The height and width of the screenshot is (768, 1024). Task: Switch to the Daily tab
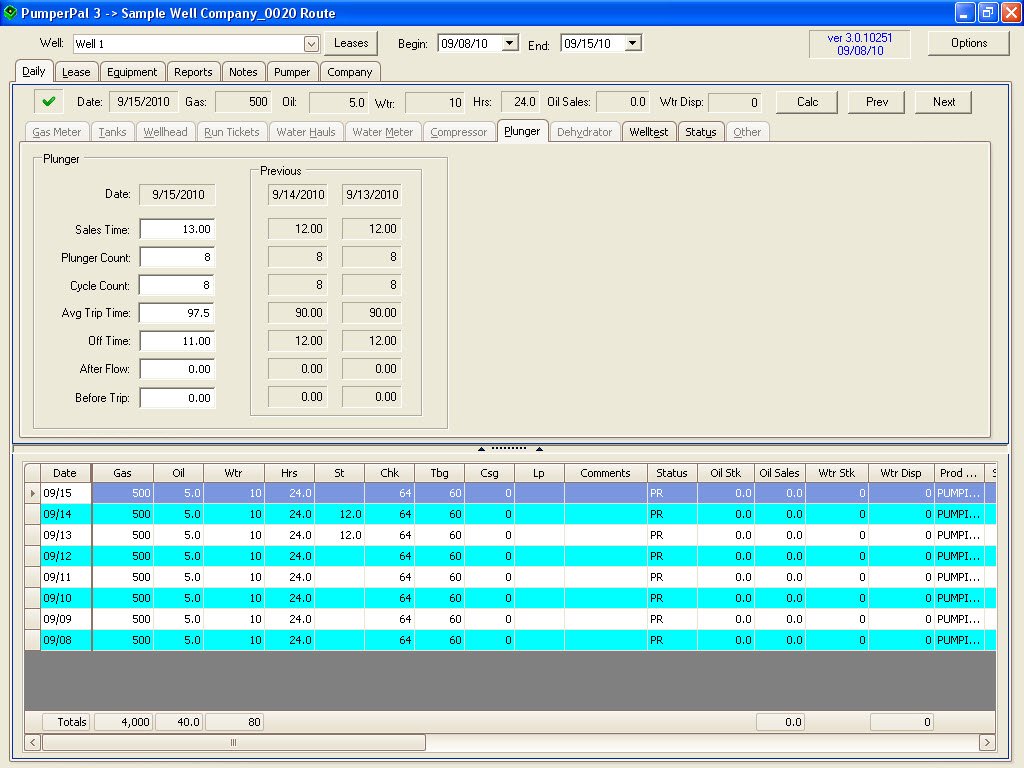(x=33, y=71)
